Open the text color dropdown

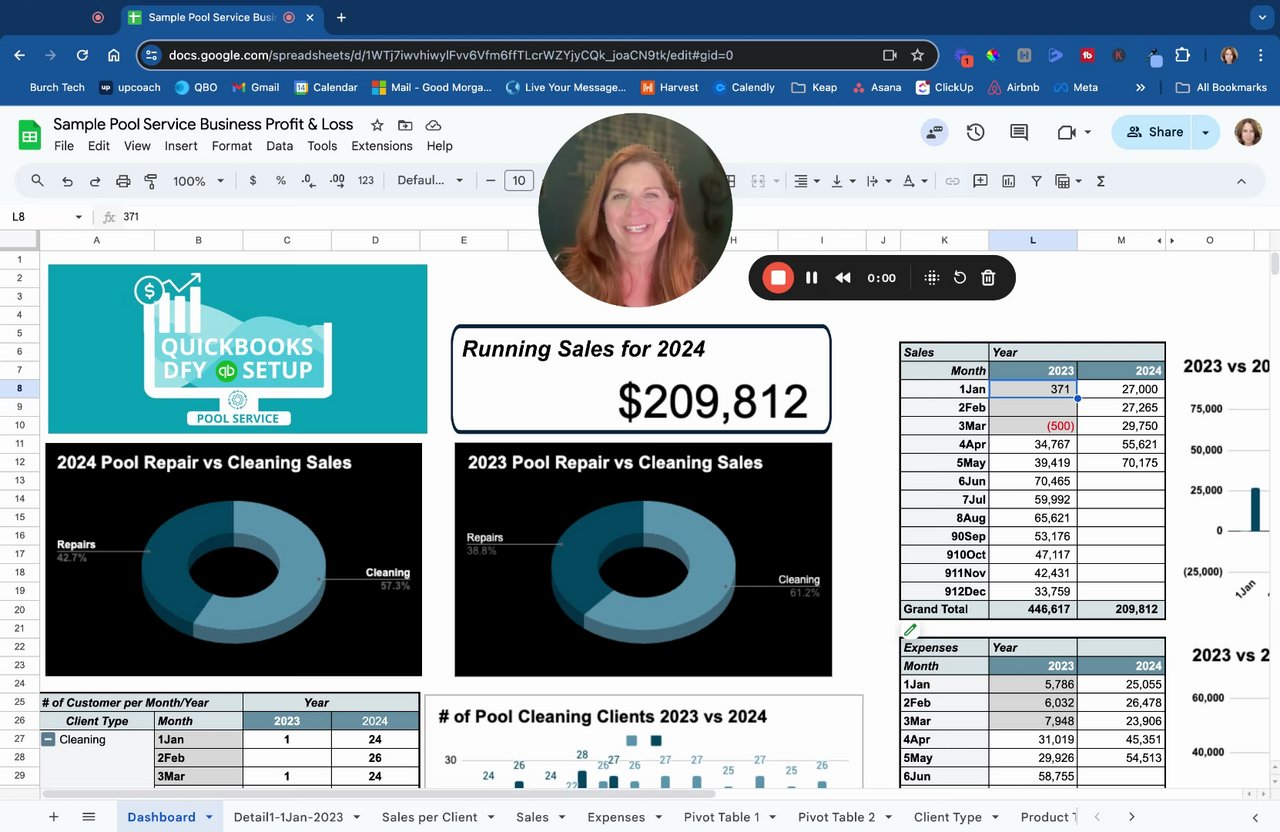point(914,181)
